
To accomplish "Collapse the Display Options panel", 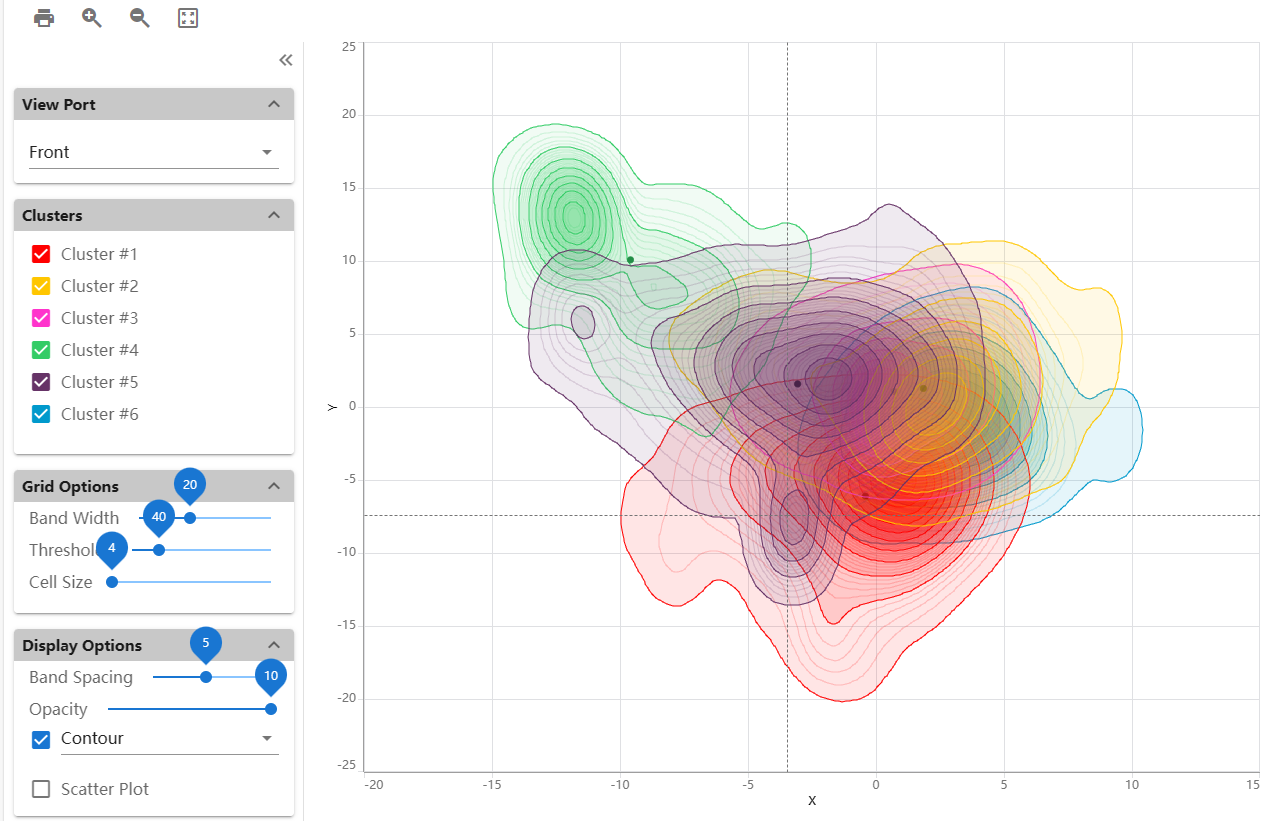I will pyautogui.click(x=274, y=645).
